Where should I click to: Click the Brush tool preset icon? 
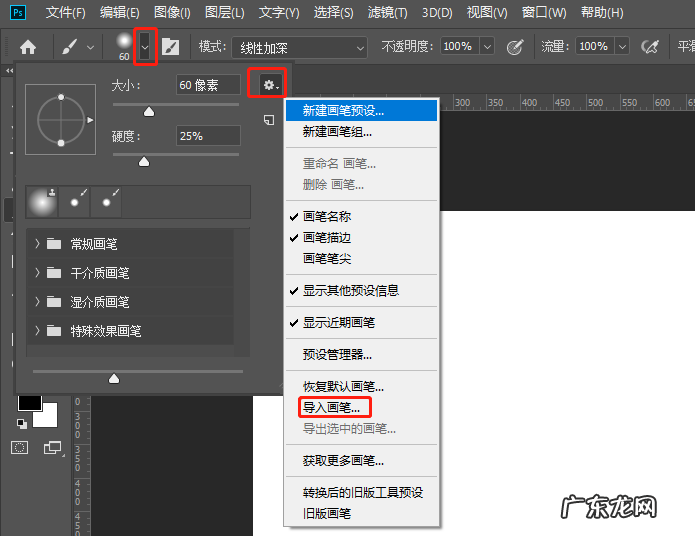pyautogui.click(x=70, y=47)
